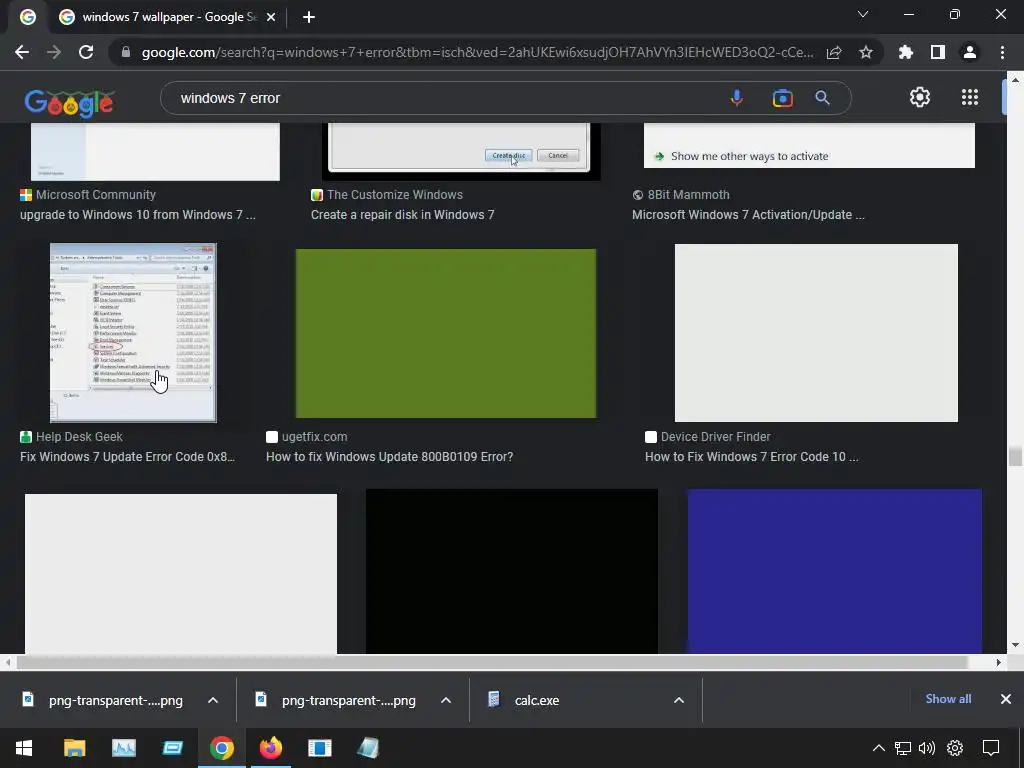The width and height of the screenshot is (1024, 768).
Task: Click the scroll right arrow
Action: (x=999, y=662)
